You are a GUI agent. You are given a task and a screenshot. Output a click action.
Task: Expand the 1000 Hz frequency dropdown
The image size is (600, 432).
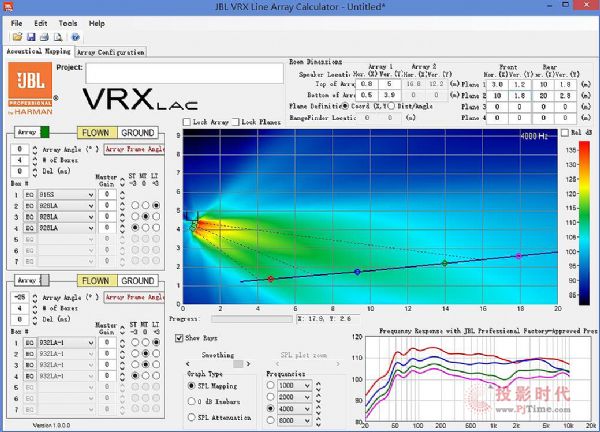tap(308, 384)
